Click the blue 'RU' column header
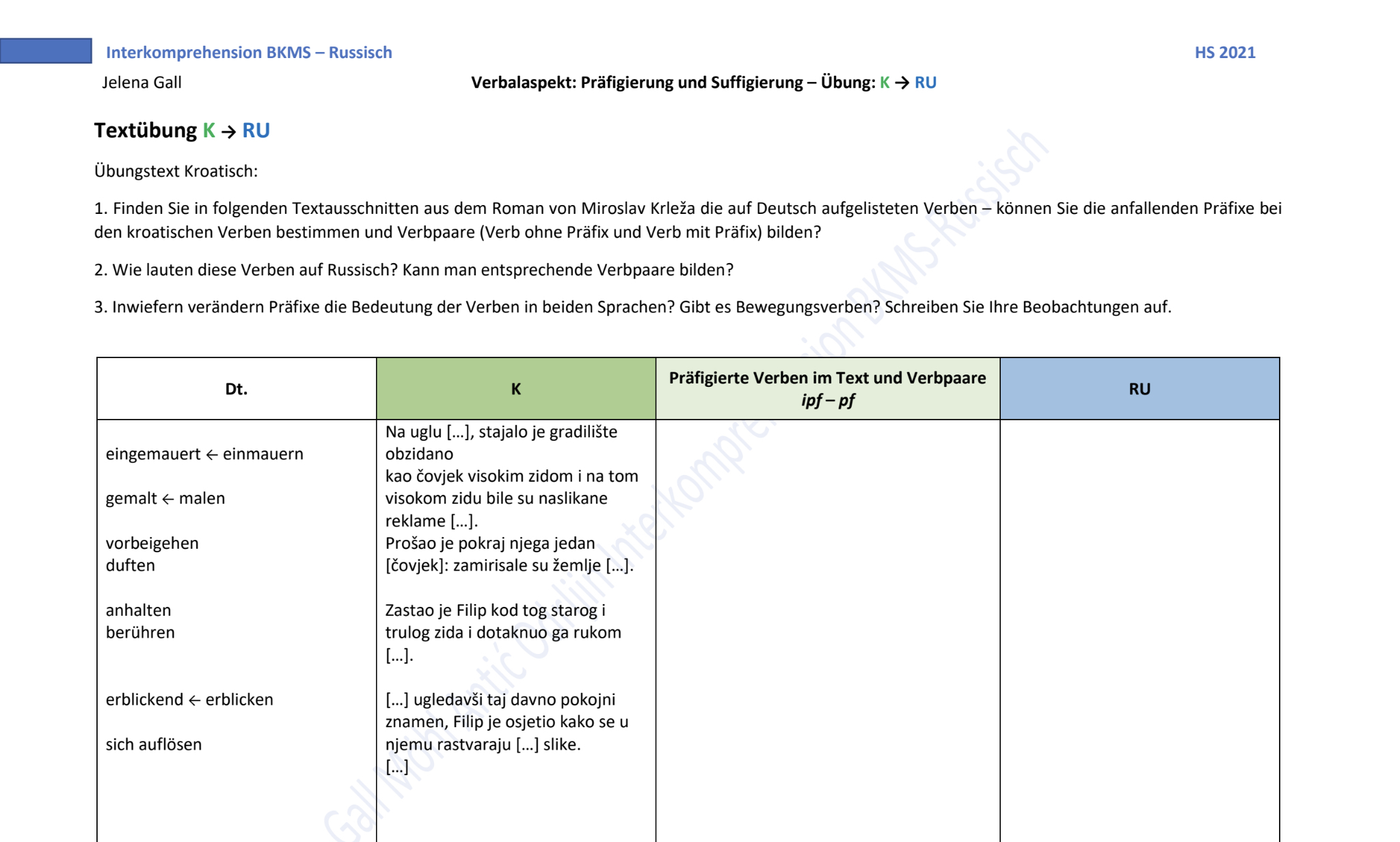The image size is (1400, 842). pos(1139,389)
